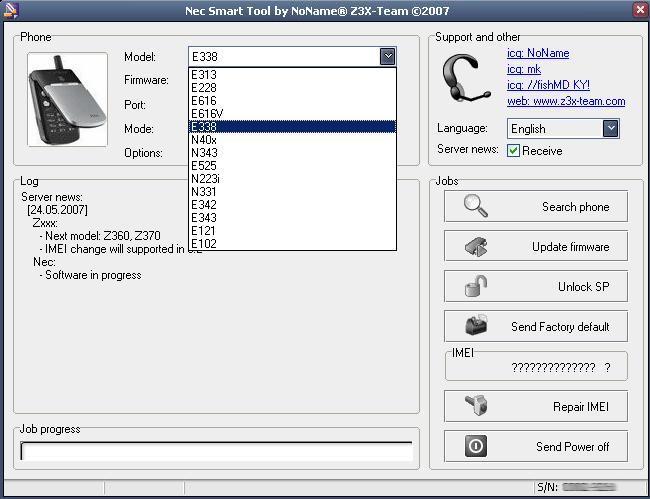Select model N40x from the list
Image resolution: width=650 pixels, height=499 pixels.
click(292, 140)
